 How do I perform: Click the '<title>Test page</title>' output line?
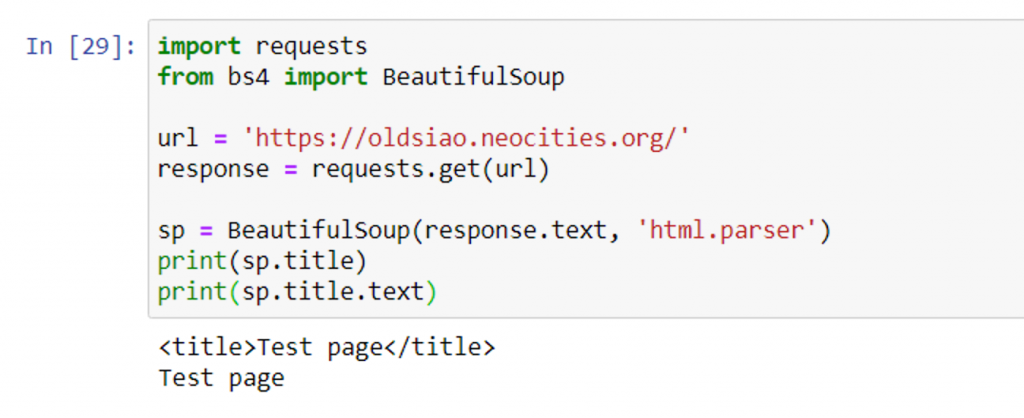tap(326, 348)
